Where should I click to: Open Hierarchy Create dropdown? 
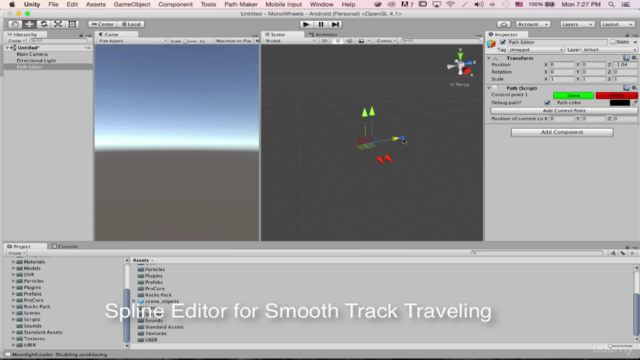(16, 41)
